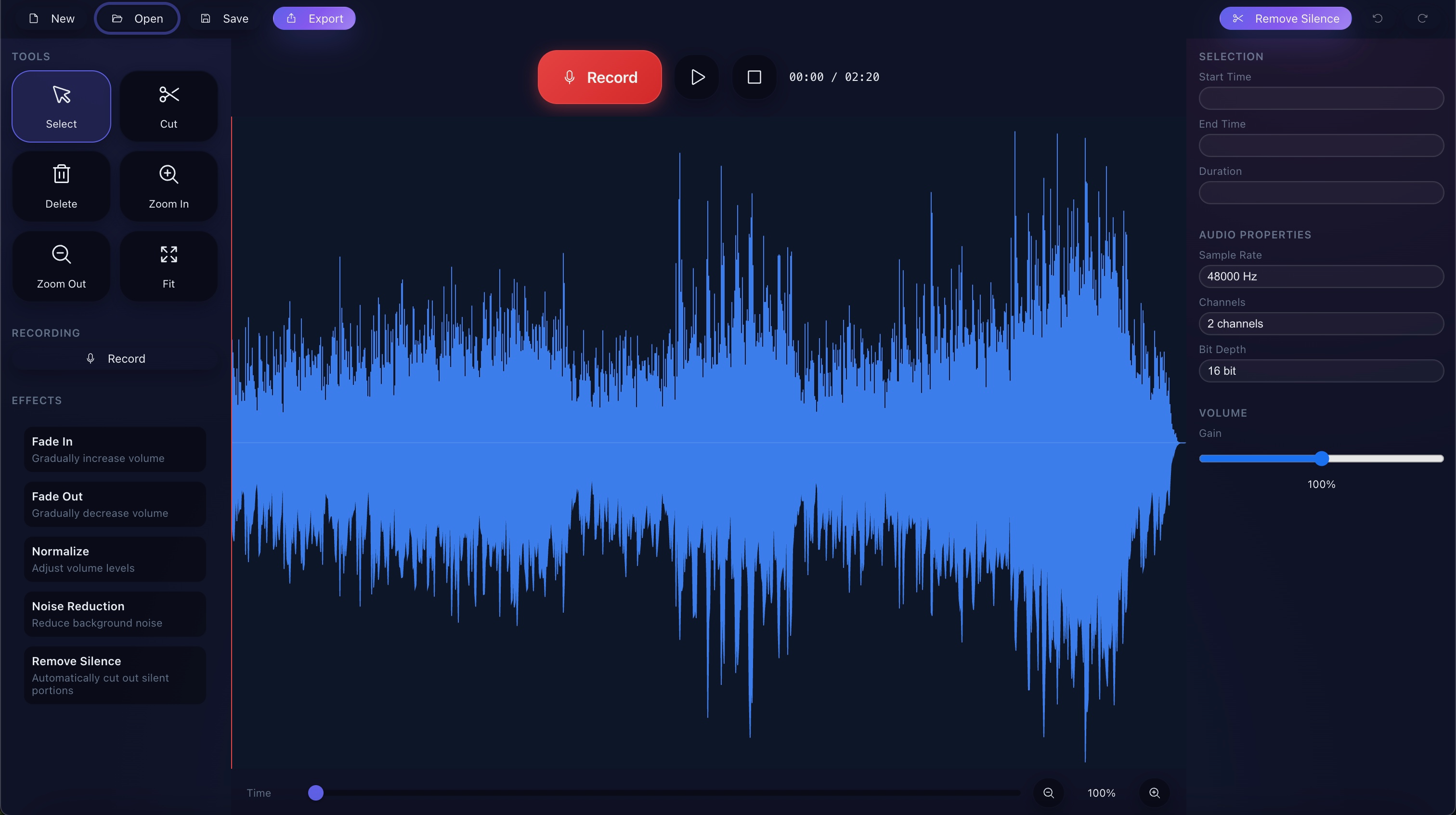1456x815 pixels.
Task: Apply Remove Silence from the top toolbar
Action: 1285,18
